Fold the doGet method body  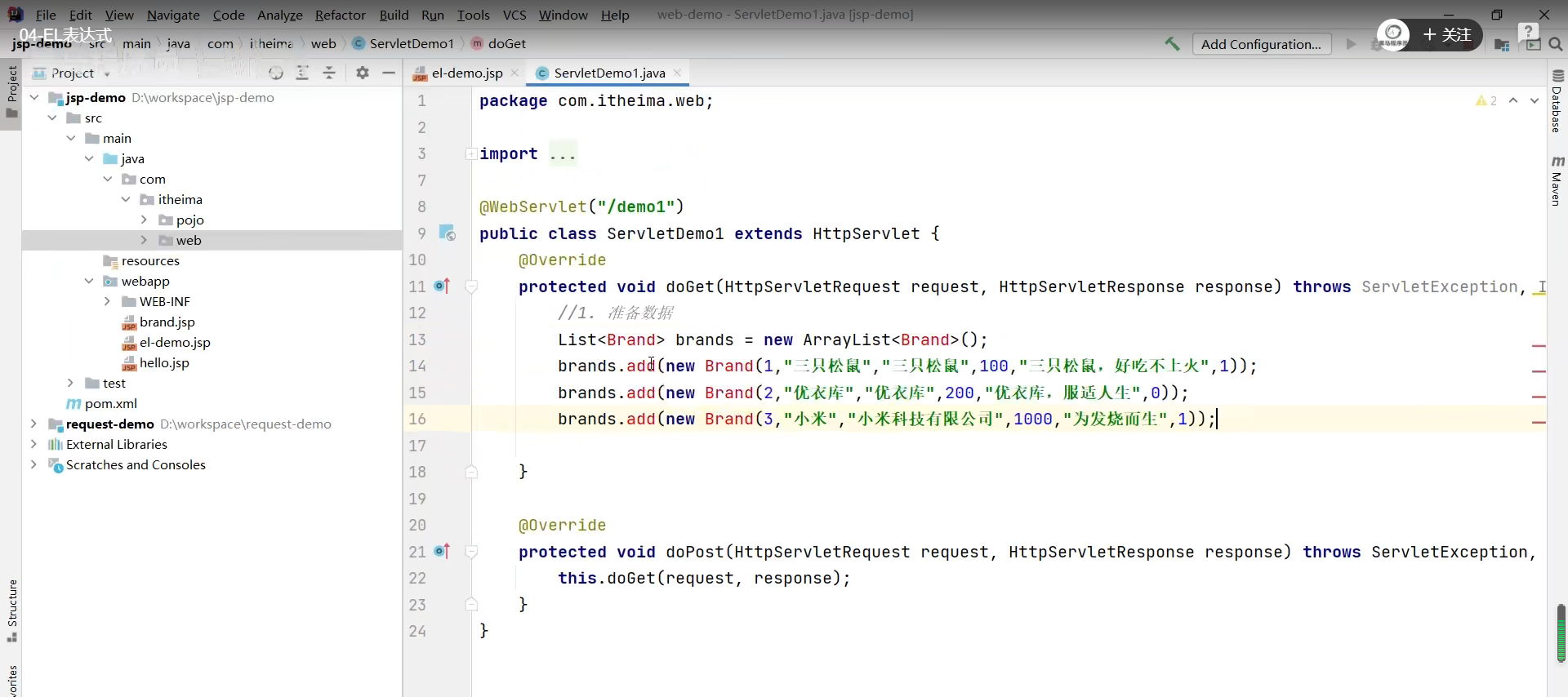[x=471, y=286]
